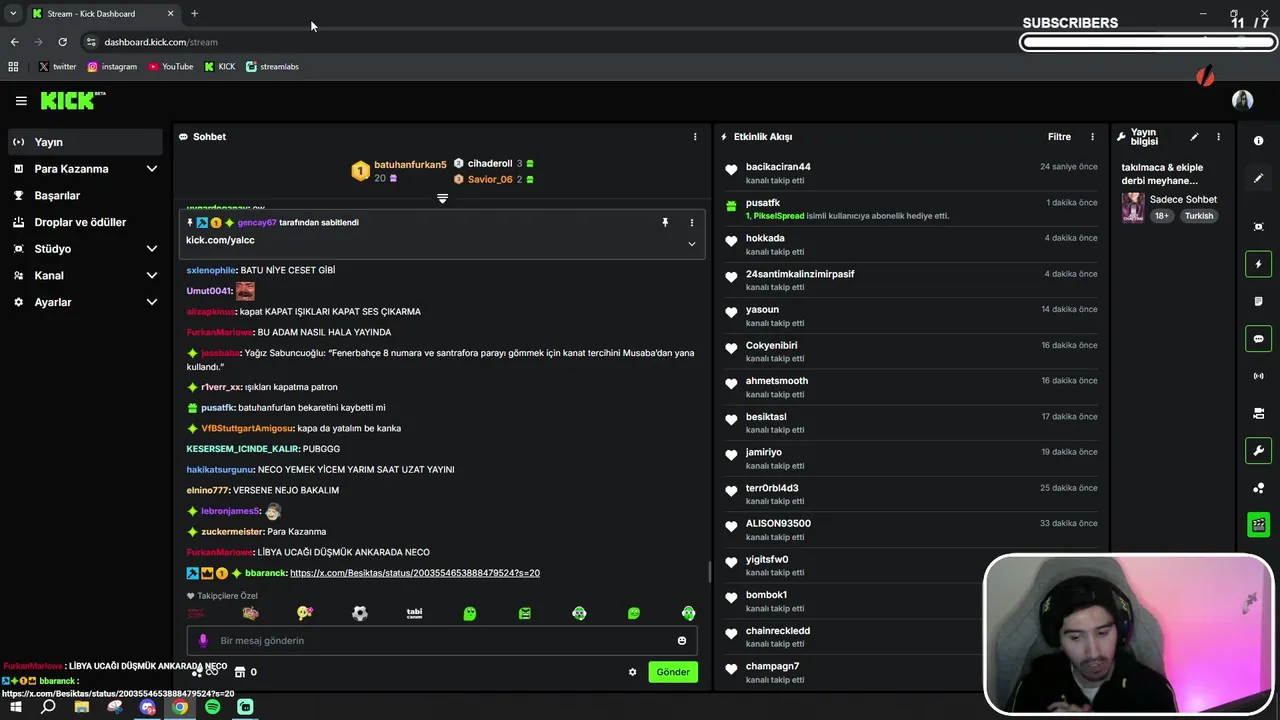Click the info icon in the right rail
The height and width of the screenshot is (720, 1280).
pyautogui.click(x=1259, y=141)
